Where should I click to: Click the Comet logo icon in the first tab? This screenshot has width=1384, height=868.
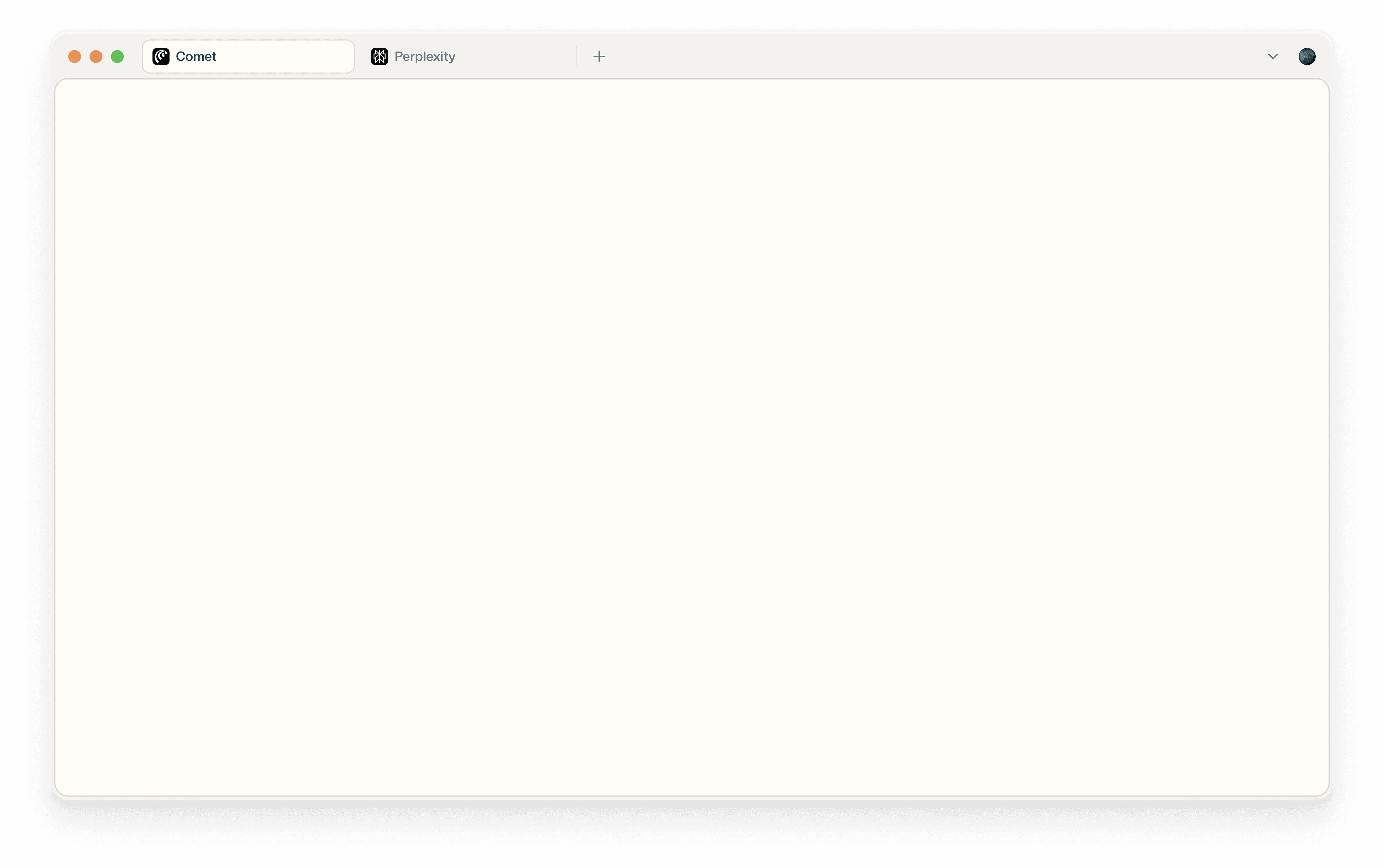[161, 56]
